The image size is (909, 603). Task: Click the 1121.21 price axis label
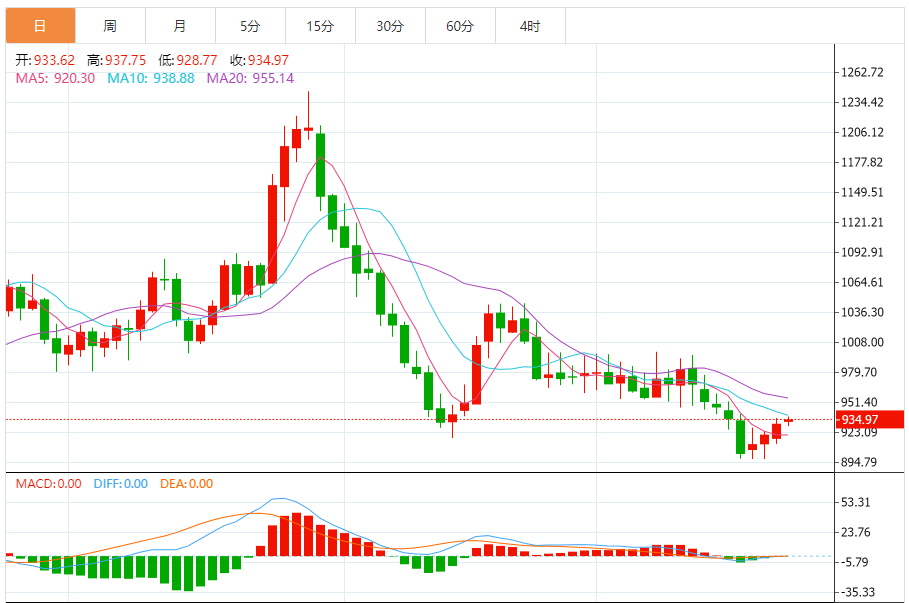[x=862, y=223]
